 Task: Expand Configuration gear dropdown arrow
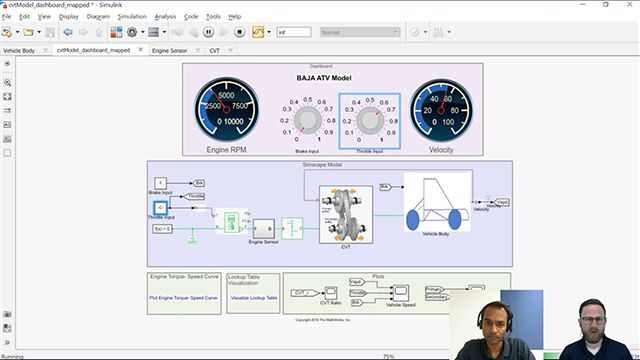coord(142,32)
